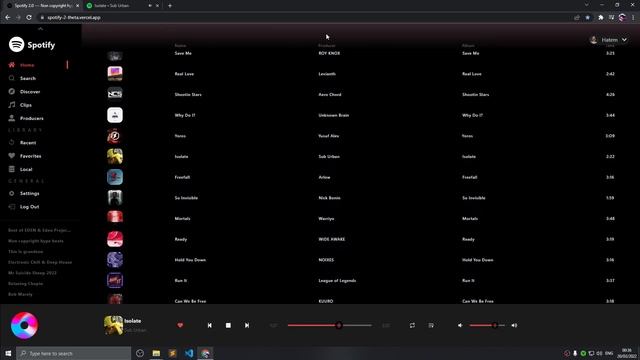640x360 pixels.
Task: Open Non copyright hype beats playlist
Action: [x=36, y=241]
